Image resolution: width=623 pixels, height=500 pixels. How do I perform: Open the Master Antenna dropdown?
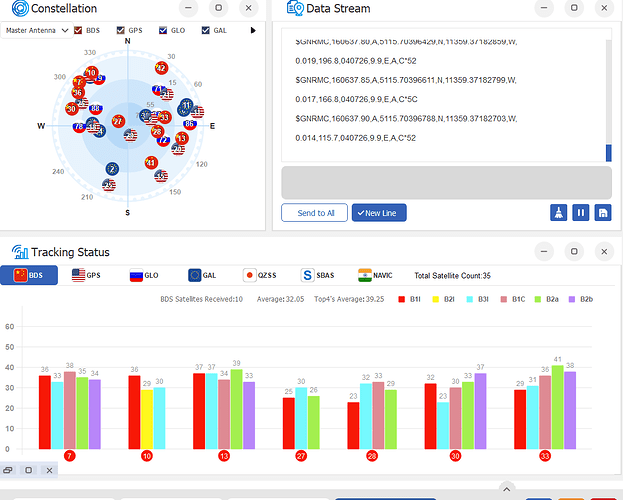pyautogui.click(x=37, y=30)
